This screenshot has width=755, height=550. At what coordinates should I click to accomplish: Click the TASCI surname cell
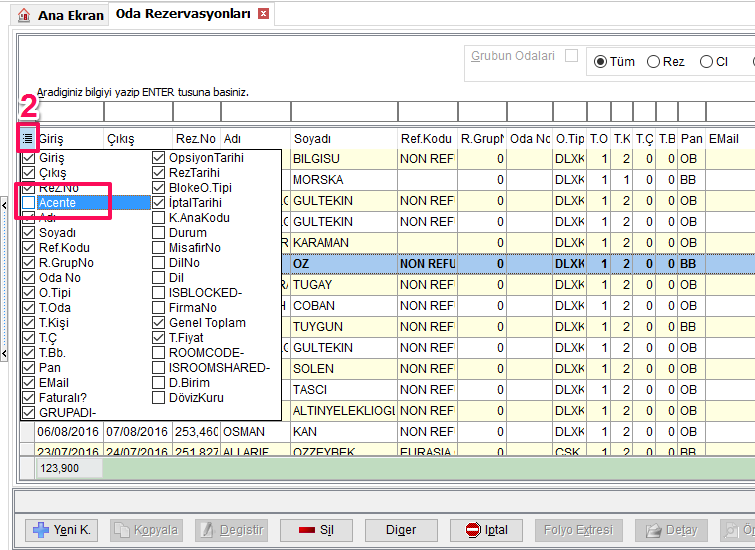(344, 390)
